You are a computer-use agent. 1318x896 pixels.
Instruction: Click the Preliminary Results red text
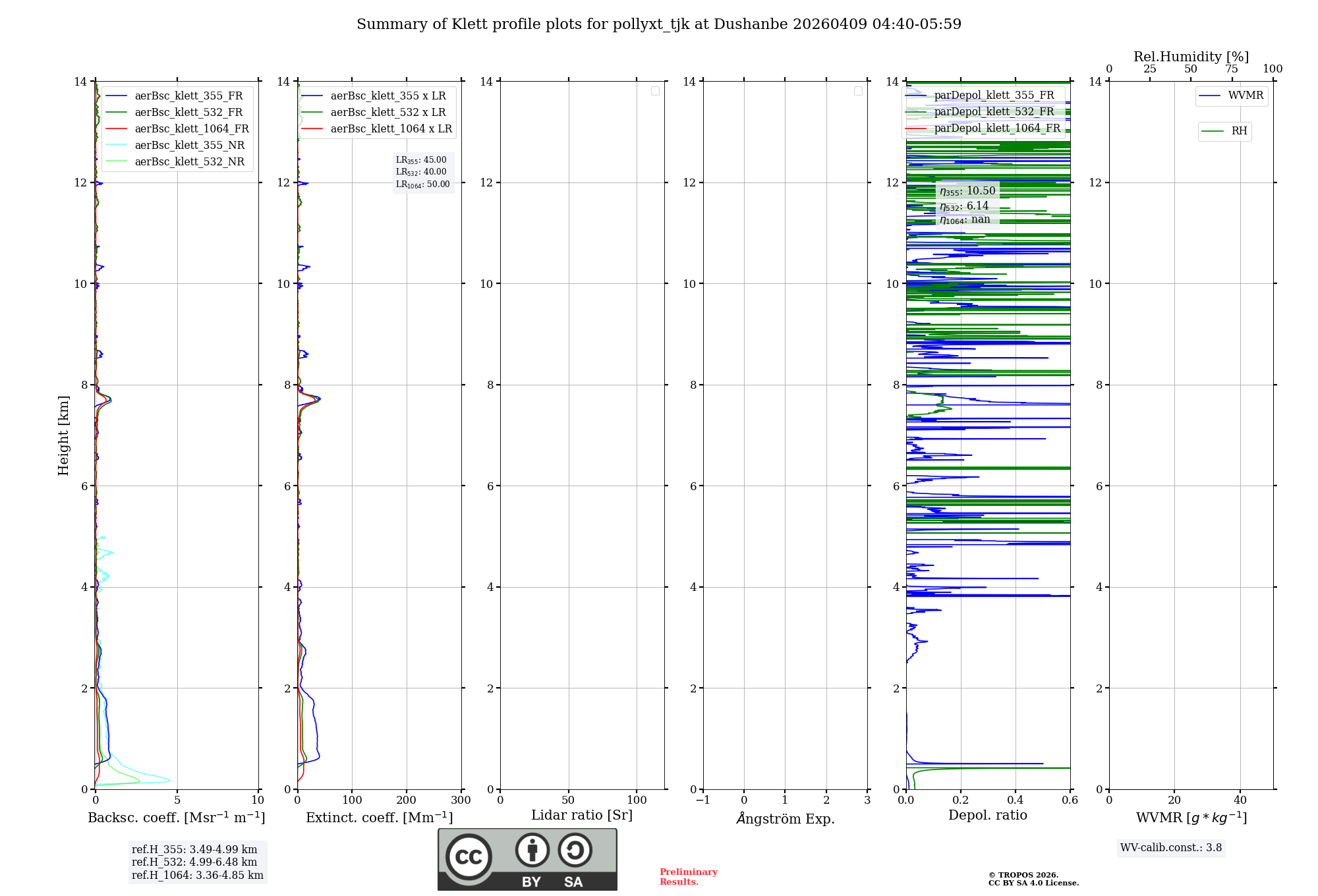click(688, 877)
